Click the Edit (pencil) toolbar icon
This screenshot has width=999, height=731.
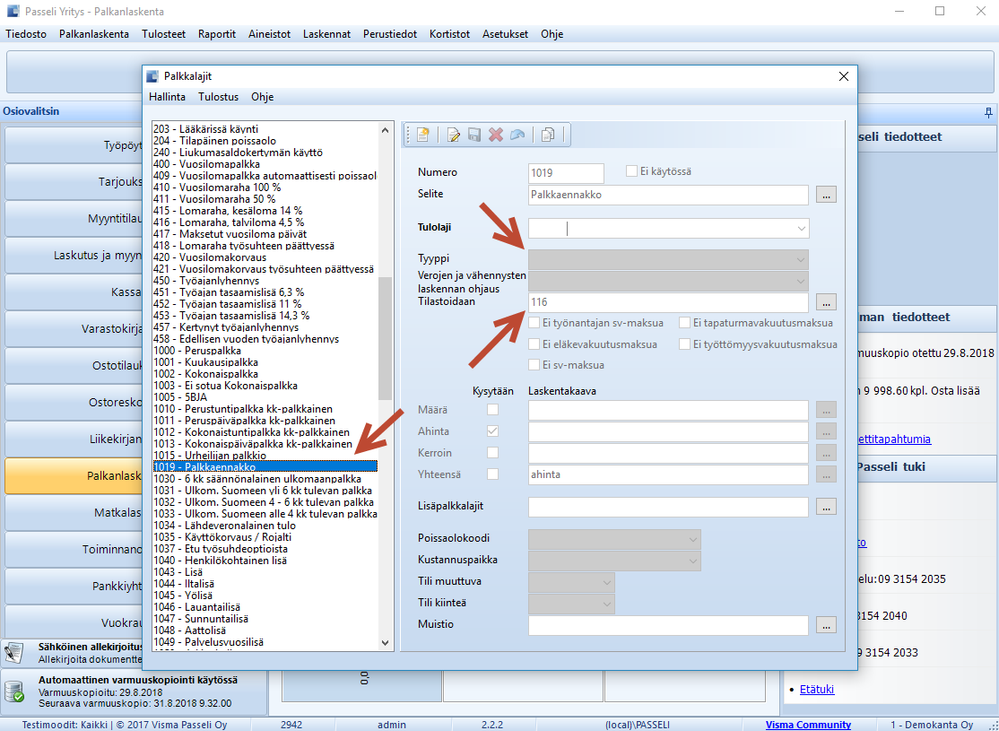point(453,134)
